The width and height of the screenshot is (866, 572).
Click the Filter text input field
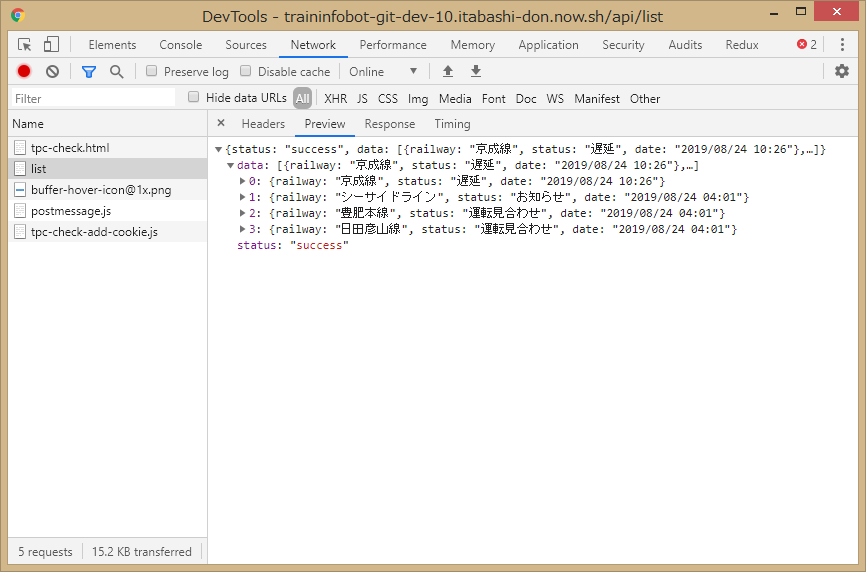click(x=93, y=98)
